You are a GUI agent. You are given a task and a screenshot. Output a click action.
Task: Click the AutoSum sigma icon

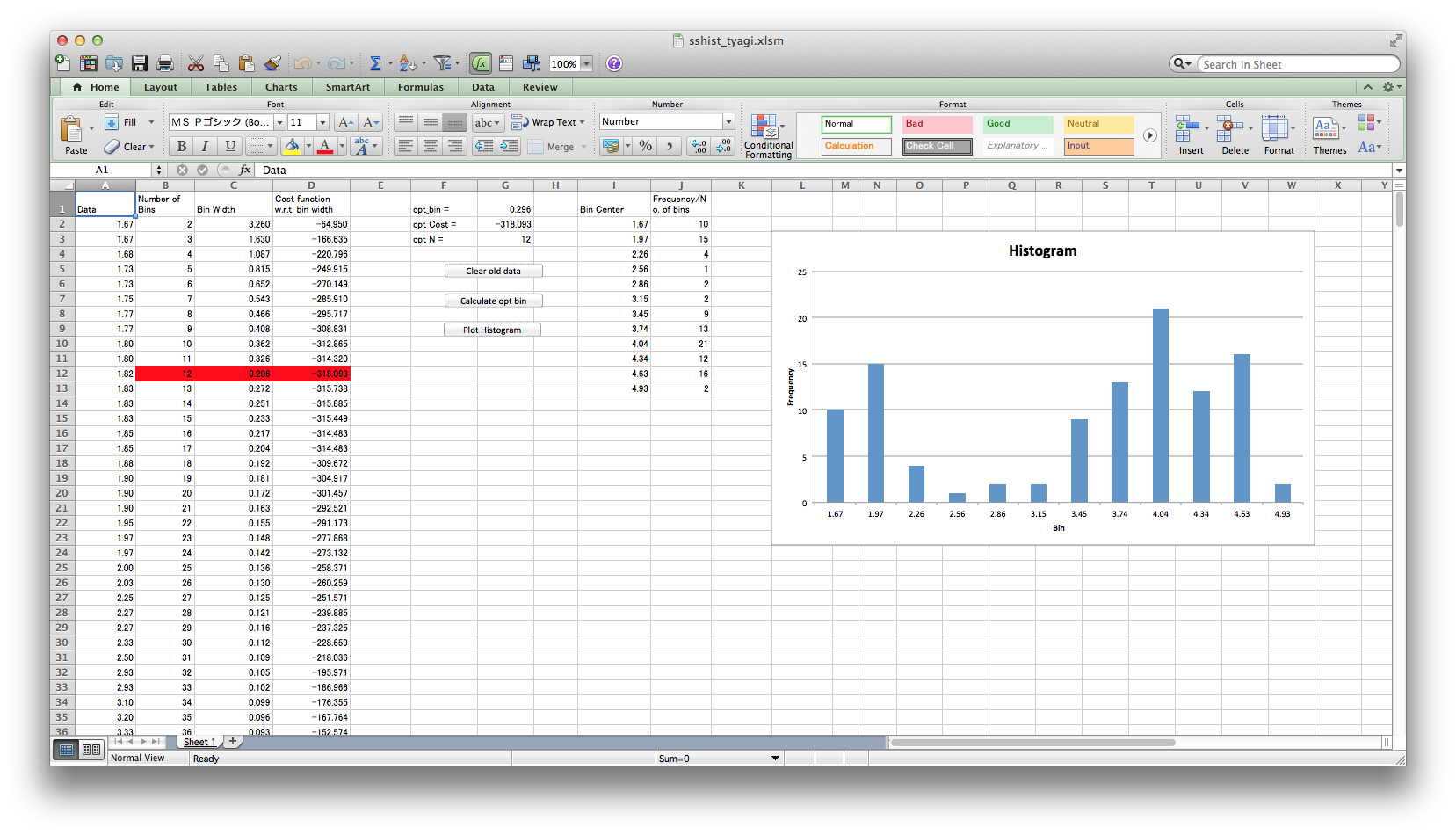click(375, 63)
